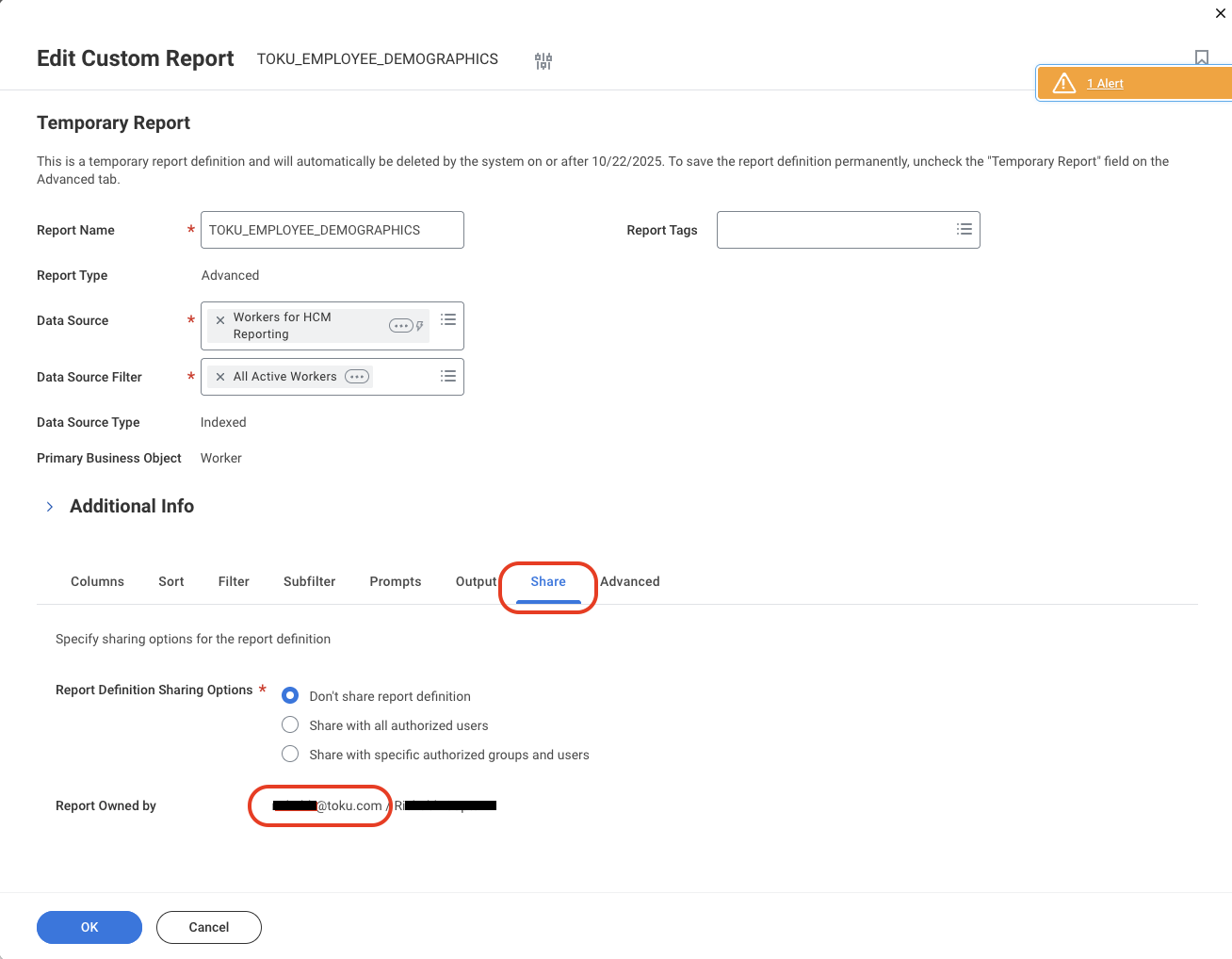Select Don't share report definition option

(290, 695)
